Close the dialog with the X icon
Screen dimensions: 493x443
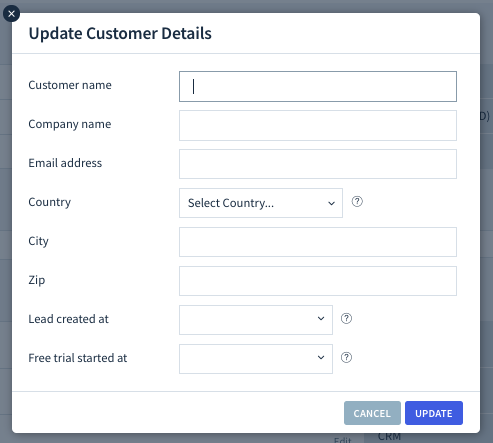tap(11, 14)
